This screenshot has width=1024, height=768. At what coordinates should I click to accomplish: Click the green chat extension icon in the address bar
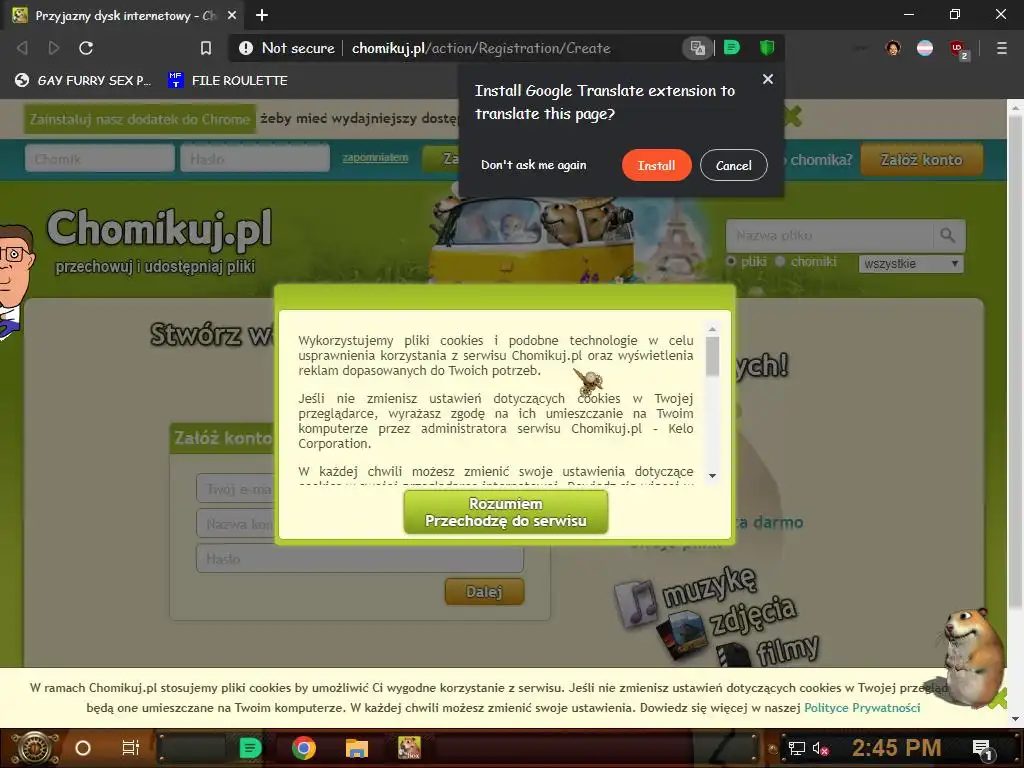732,48
